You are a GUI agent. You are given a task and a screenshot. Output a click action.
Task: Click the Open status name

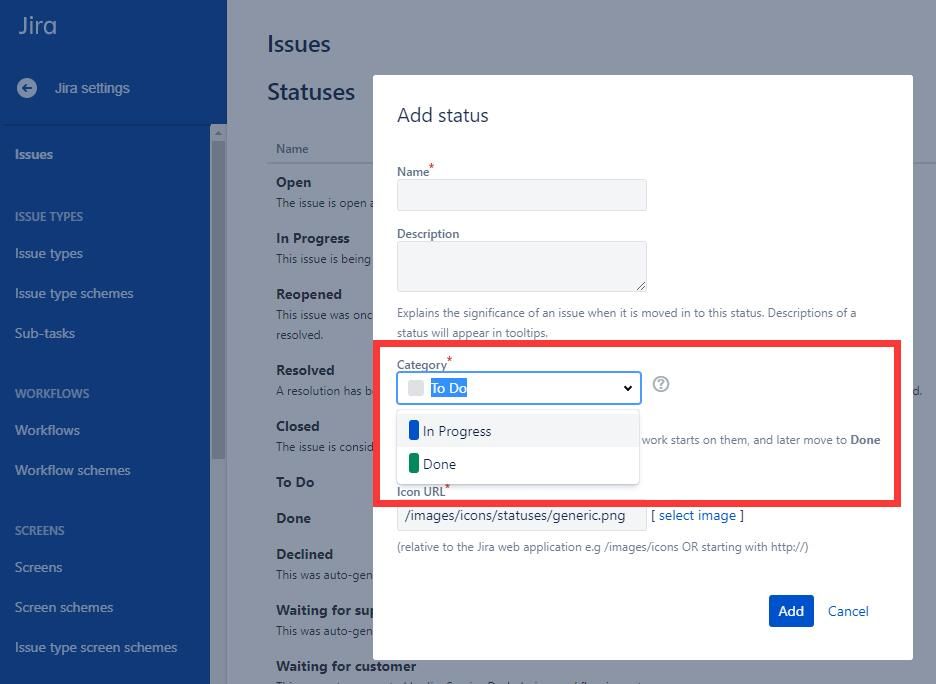293,182
